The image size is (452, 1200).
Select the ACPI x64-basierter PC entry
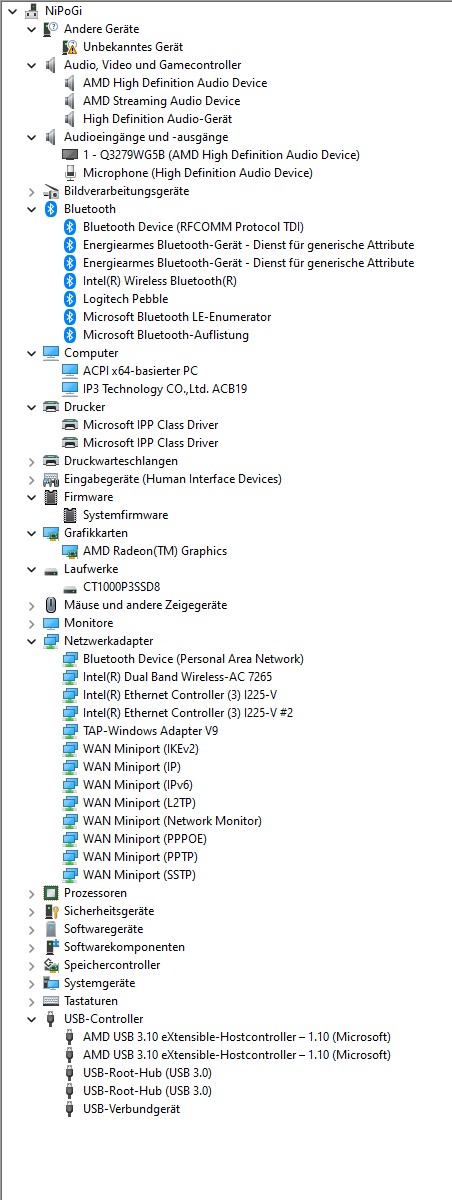141,371
